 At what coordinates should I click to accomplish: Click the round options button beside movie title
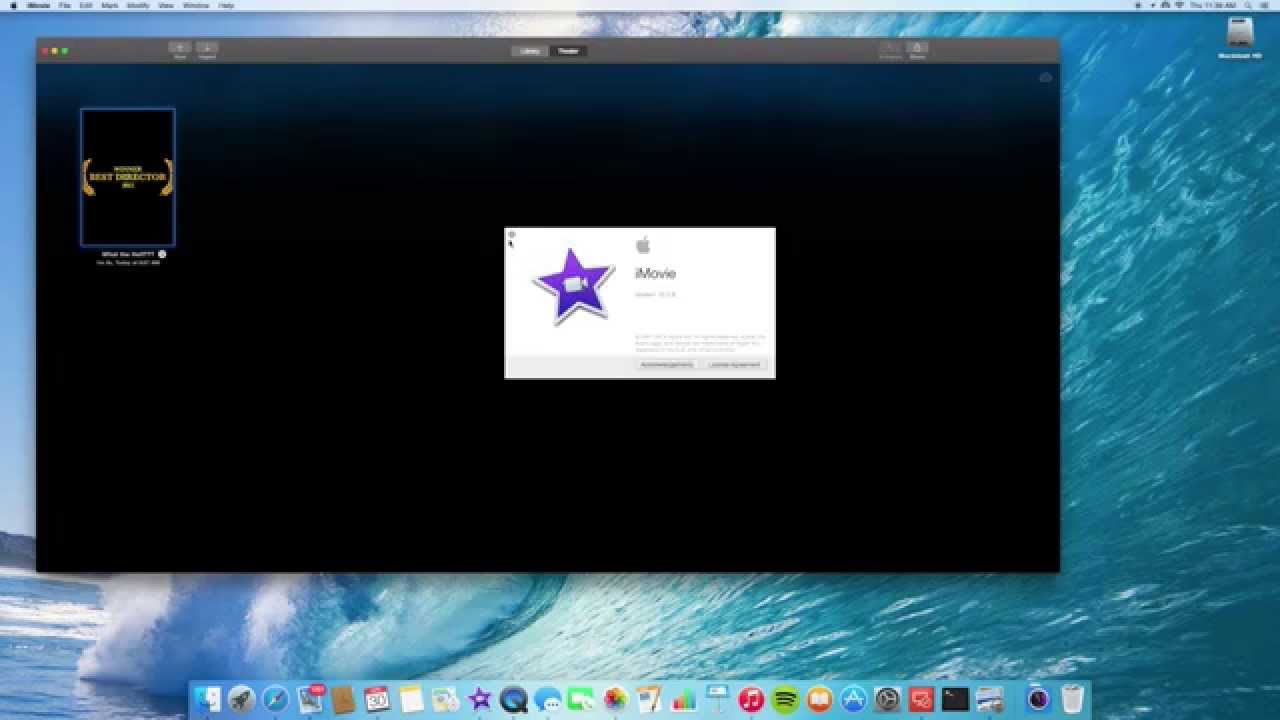162,254
